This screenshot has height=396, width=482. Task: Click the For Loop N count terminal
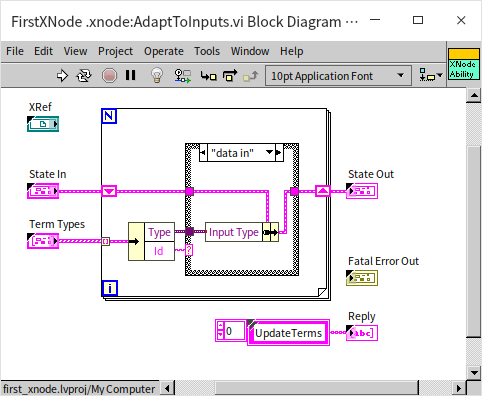point(109,116)
